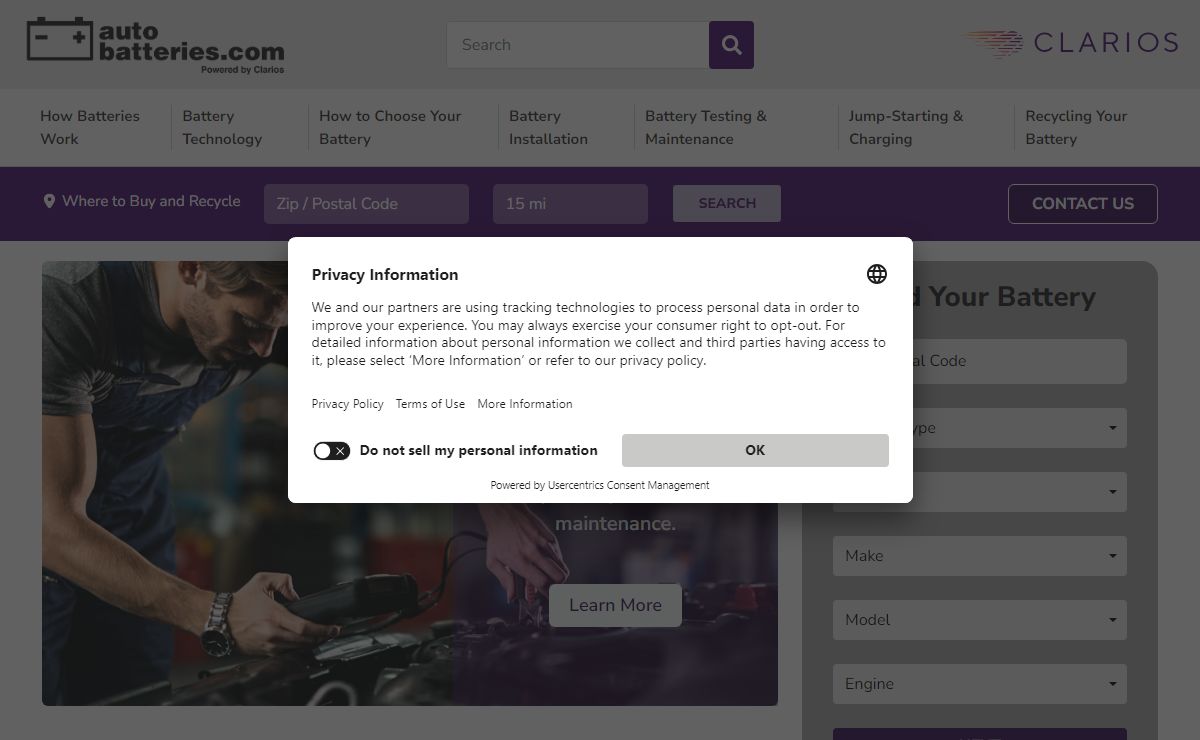Viewport: 1200px width, 740px height.
Task: Open the More Information link
Action: click(x=525, y=404)
